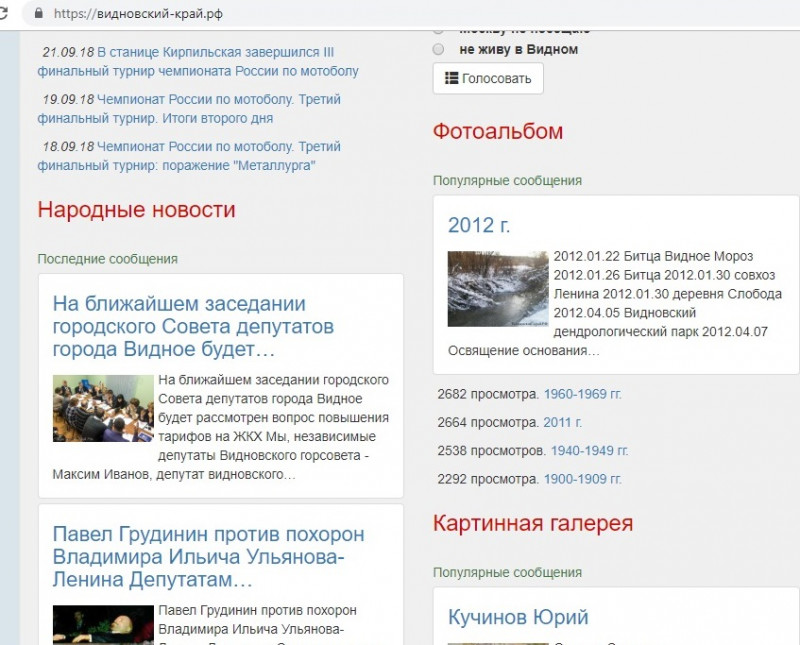Open the '1960-1969 гг.' album link

point(583,394)
